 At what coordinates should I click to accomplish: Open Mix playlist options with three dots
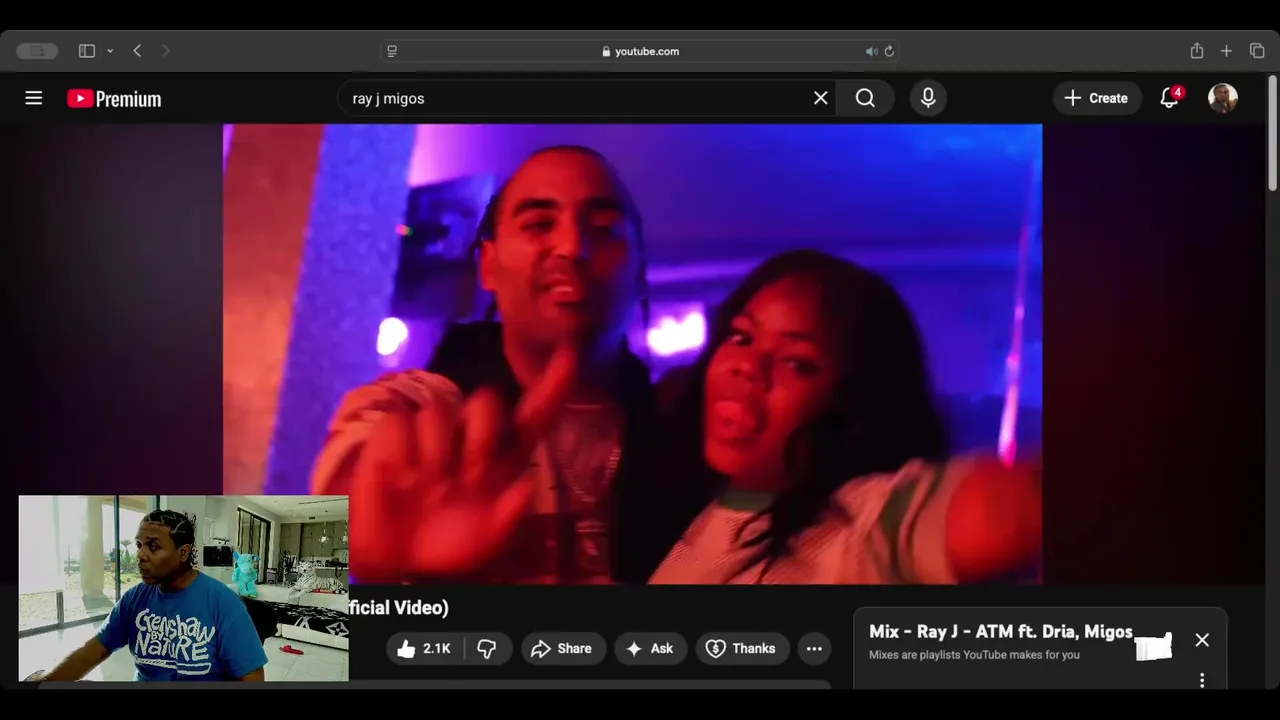1202,680
